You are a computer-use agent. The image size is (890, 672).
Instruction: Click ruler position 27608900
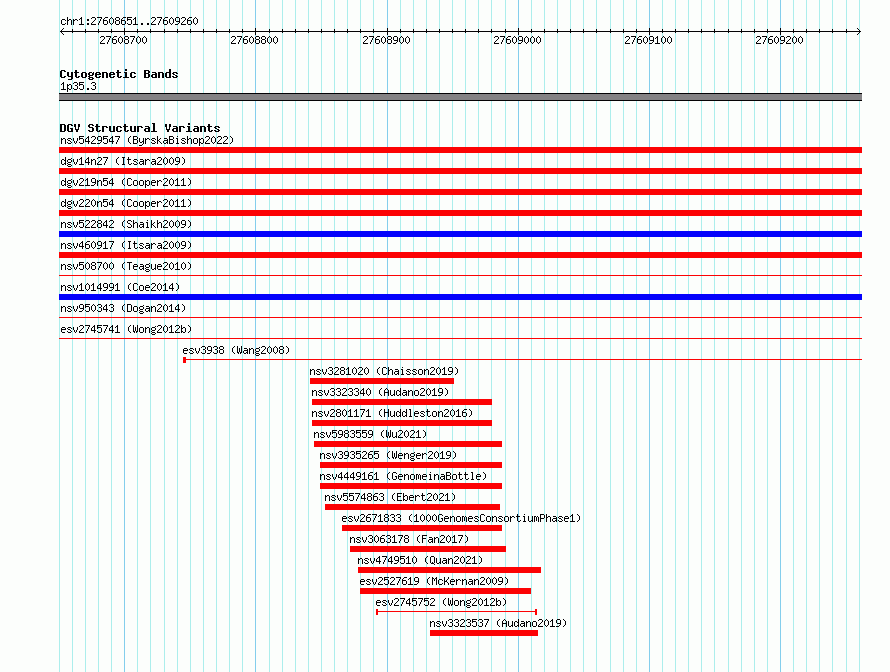pyautogui.click(x=386, y=40)
